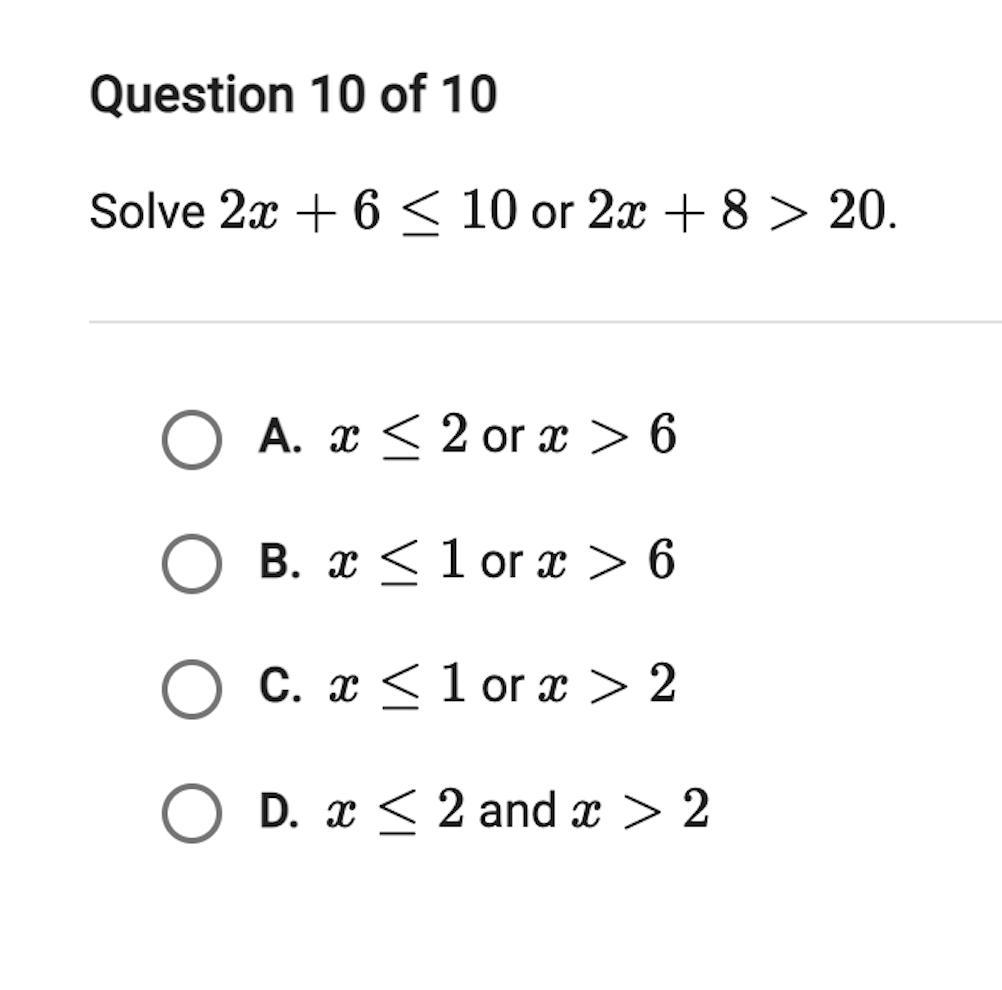Select the radio button for option A
Image resolution: width=1002 pixels, height=990 pixels.
191,439
